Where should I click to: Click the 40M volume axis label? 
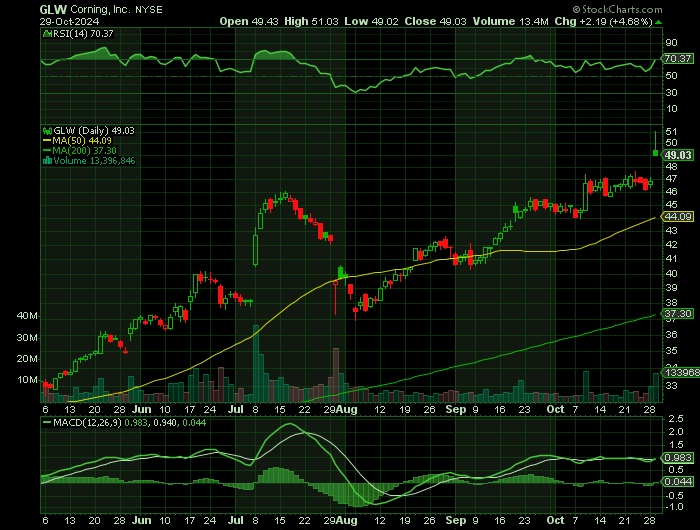(x=27, y=316)
